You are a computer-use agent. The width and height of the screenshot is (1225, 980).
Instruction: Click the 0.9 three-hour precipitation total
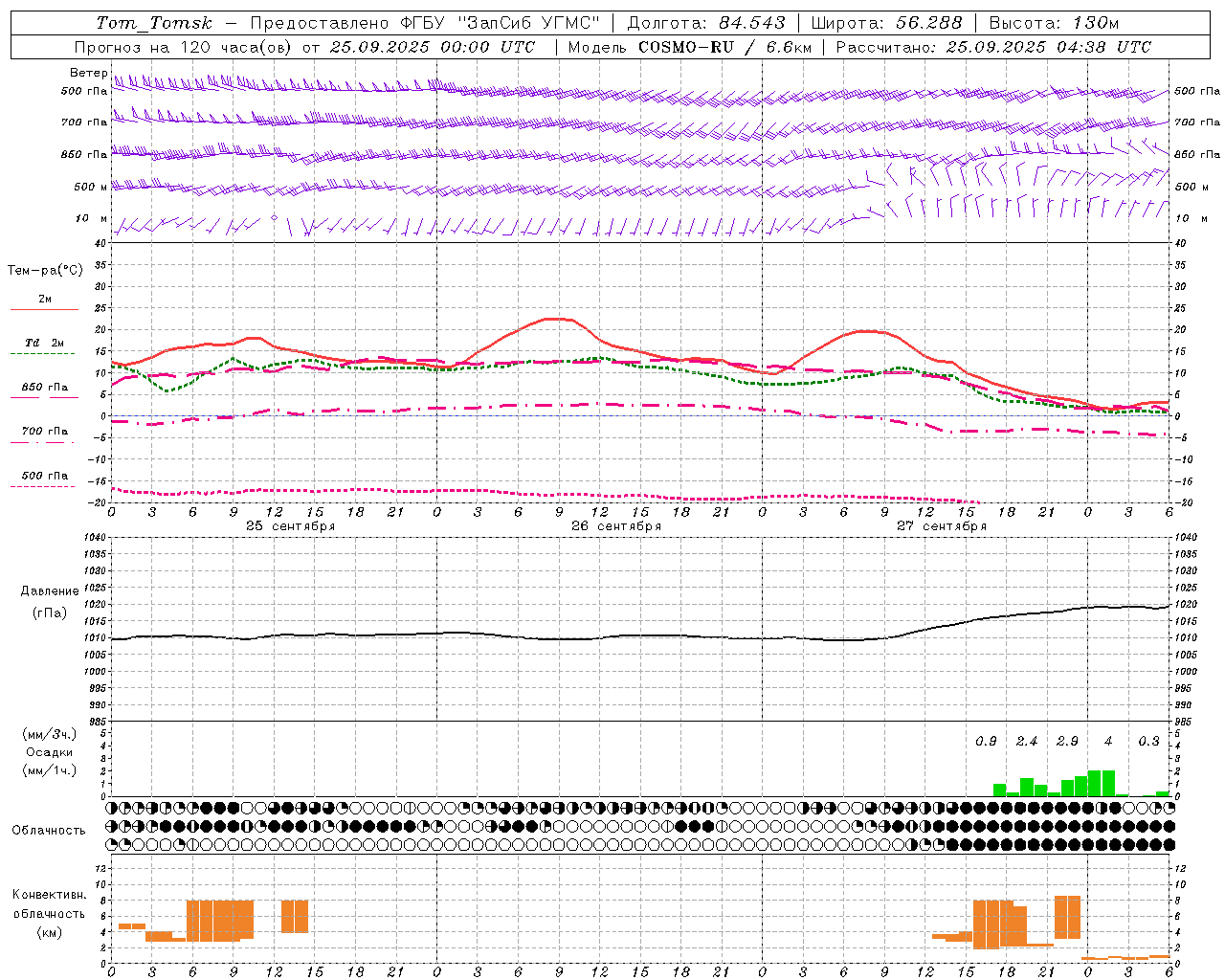click(986, 742)
